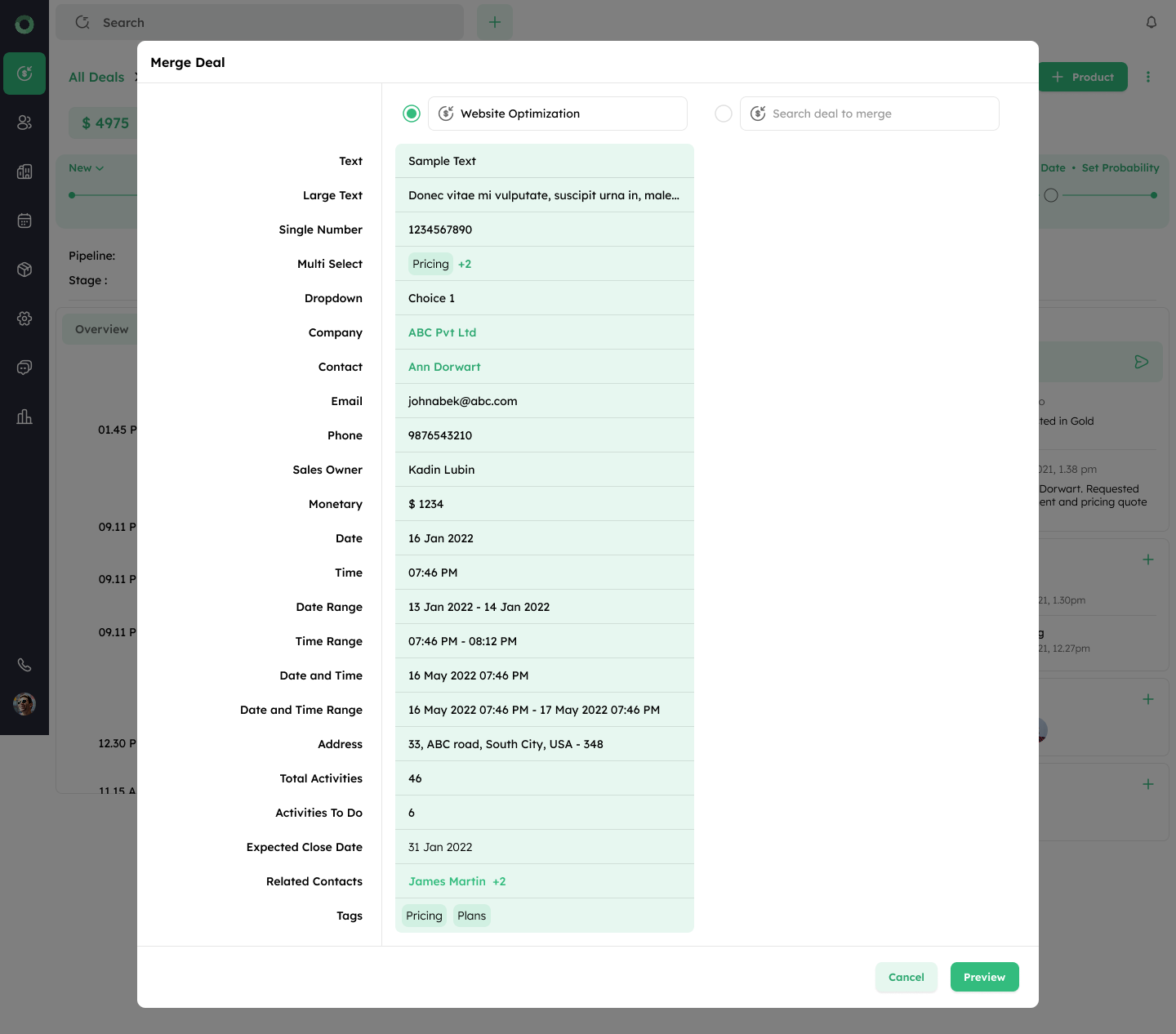Open the three-dot menu beside Product button
The image size is (1176, 1034).
click(x=1149, y=76)
